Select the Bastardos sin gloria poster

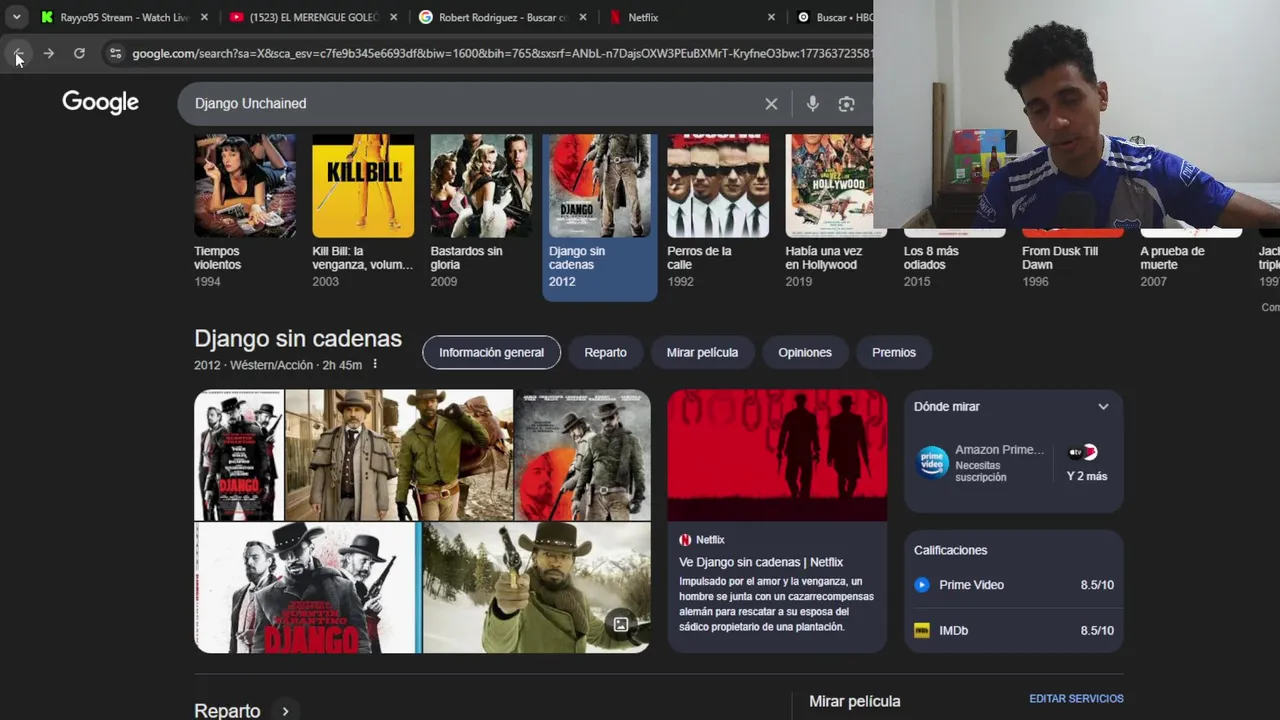pos(481,186)
